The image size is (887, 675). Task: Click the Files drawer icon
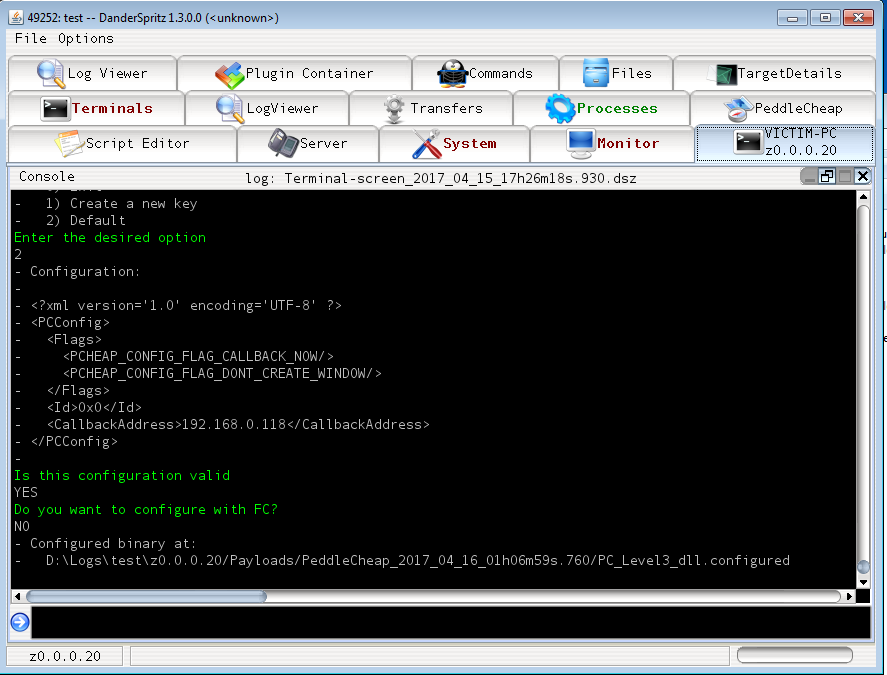596,72
